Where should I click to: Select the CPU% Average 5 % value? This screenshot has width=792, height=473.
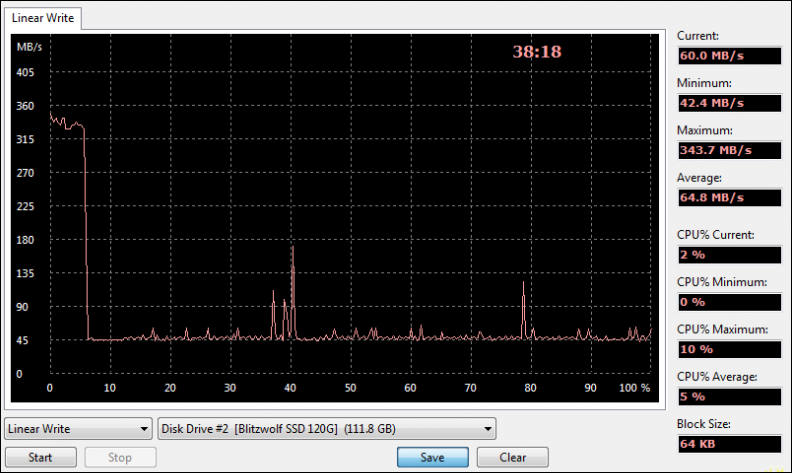click(x=729, y=397)
